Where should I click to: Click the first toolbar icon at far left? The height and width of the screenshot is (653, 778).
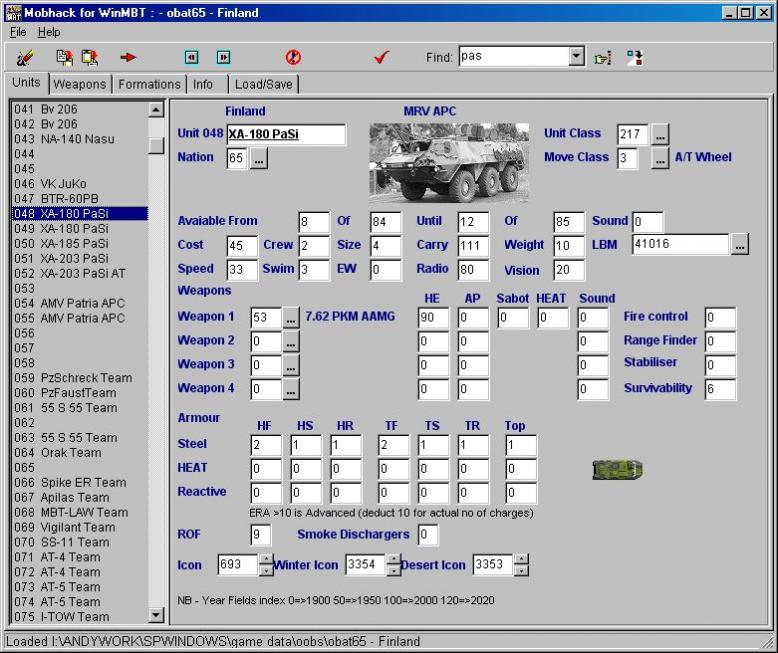point(25,58)
